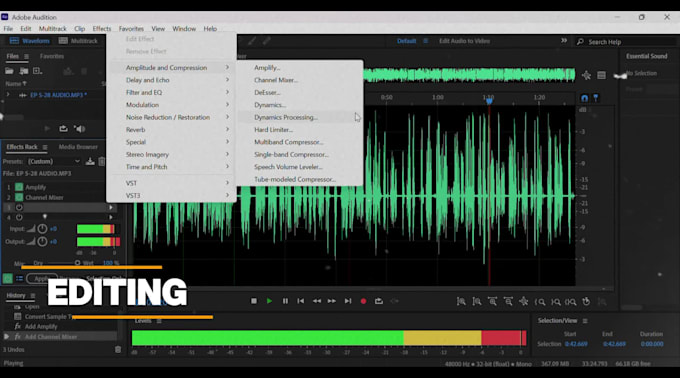This screenshot has height=378, width=680.
Task: Expand EP 5-28 AUDIO.MP3 file entry
Action: pos(8,94)
